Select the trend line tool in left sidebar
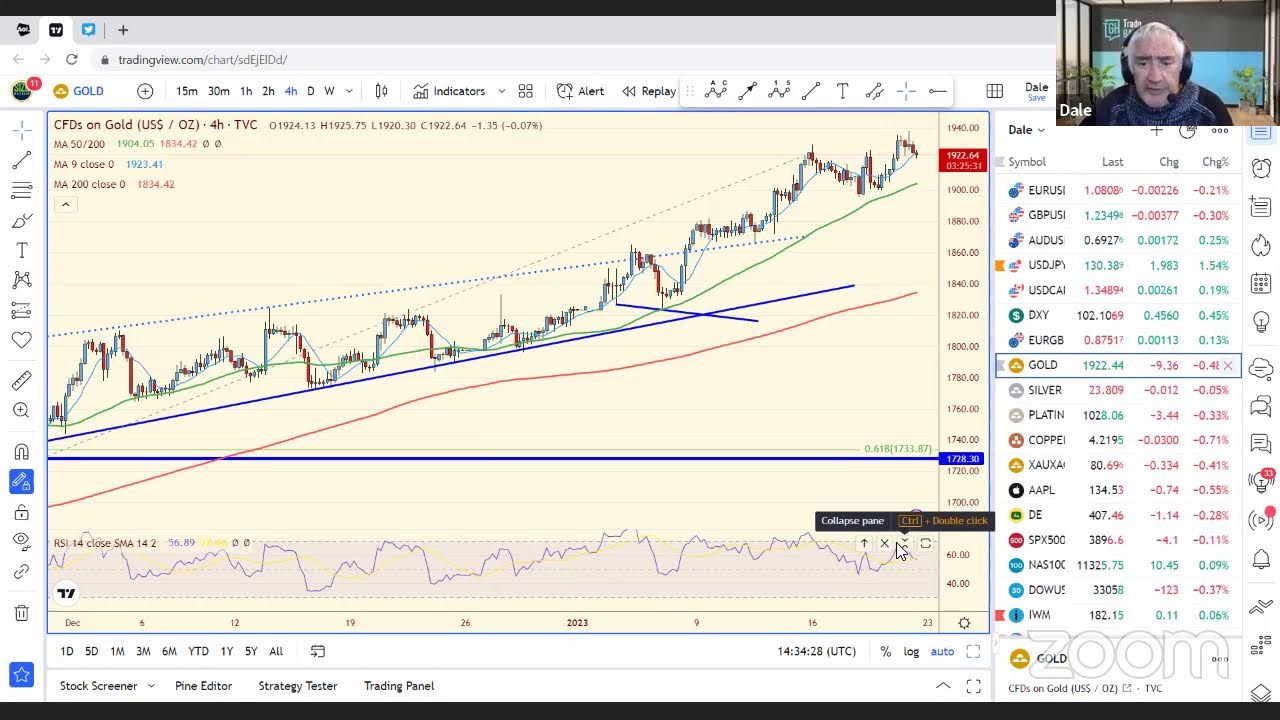1280x720 pixels. pyautogui.click(x=21, y=160)
